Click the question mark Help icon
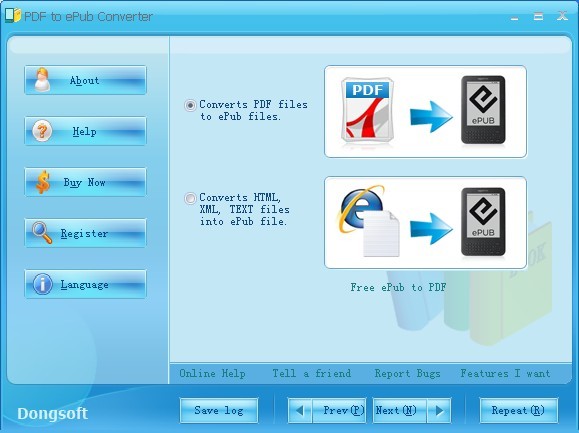 tap(42, 131)
